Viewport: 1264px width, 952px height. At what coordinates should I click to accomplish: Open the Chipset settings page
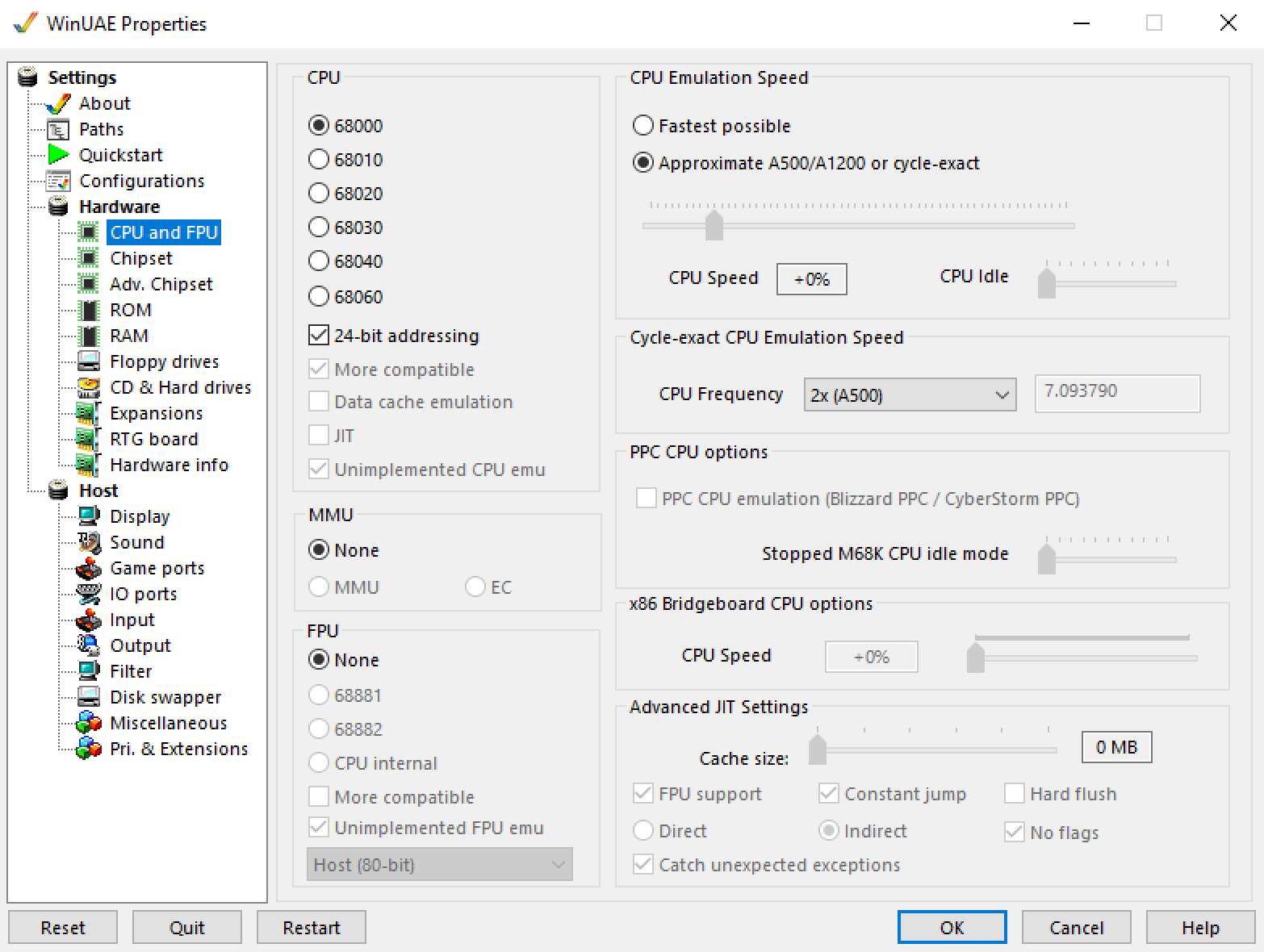(141, 258)
